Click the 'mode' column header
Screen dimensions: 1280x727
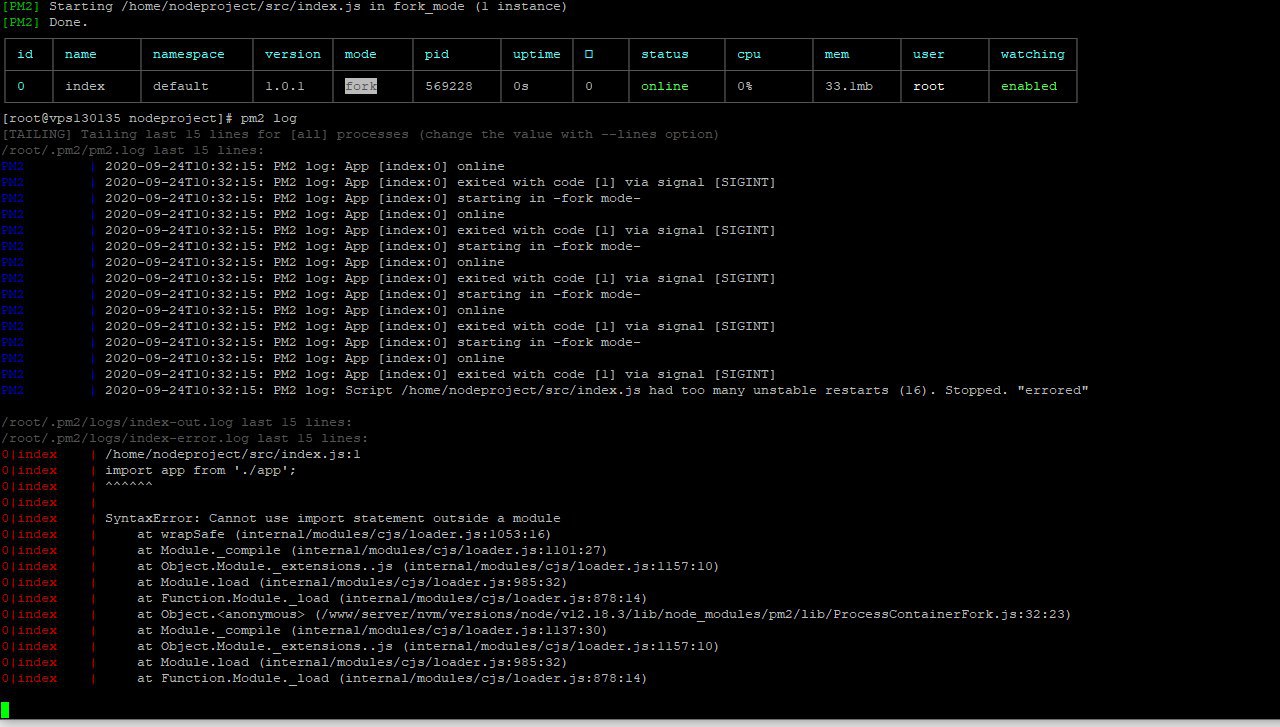[361, 54]
